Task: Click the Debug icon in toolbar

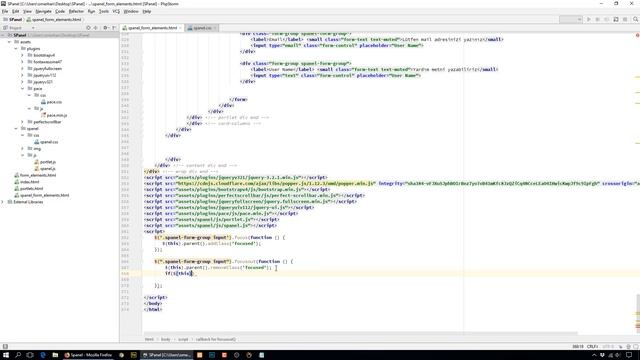Action: pyautogui.click(x=598, y=19)
